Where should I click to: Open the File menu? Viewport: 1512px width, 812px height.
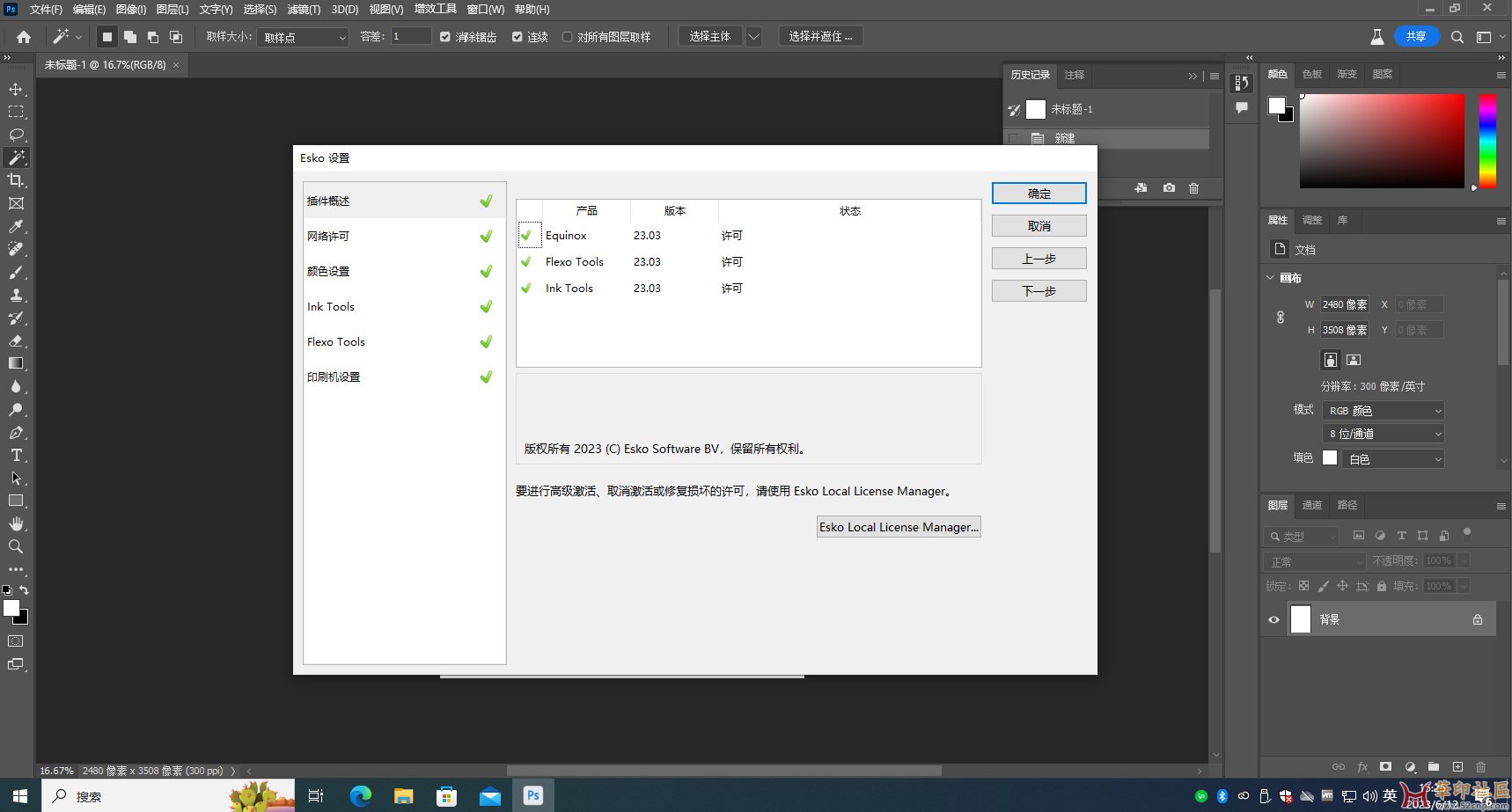coord(46,10)
